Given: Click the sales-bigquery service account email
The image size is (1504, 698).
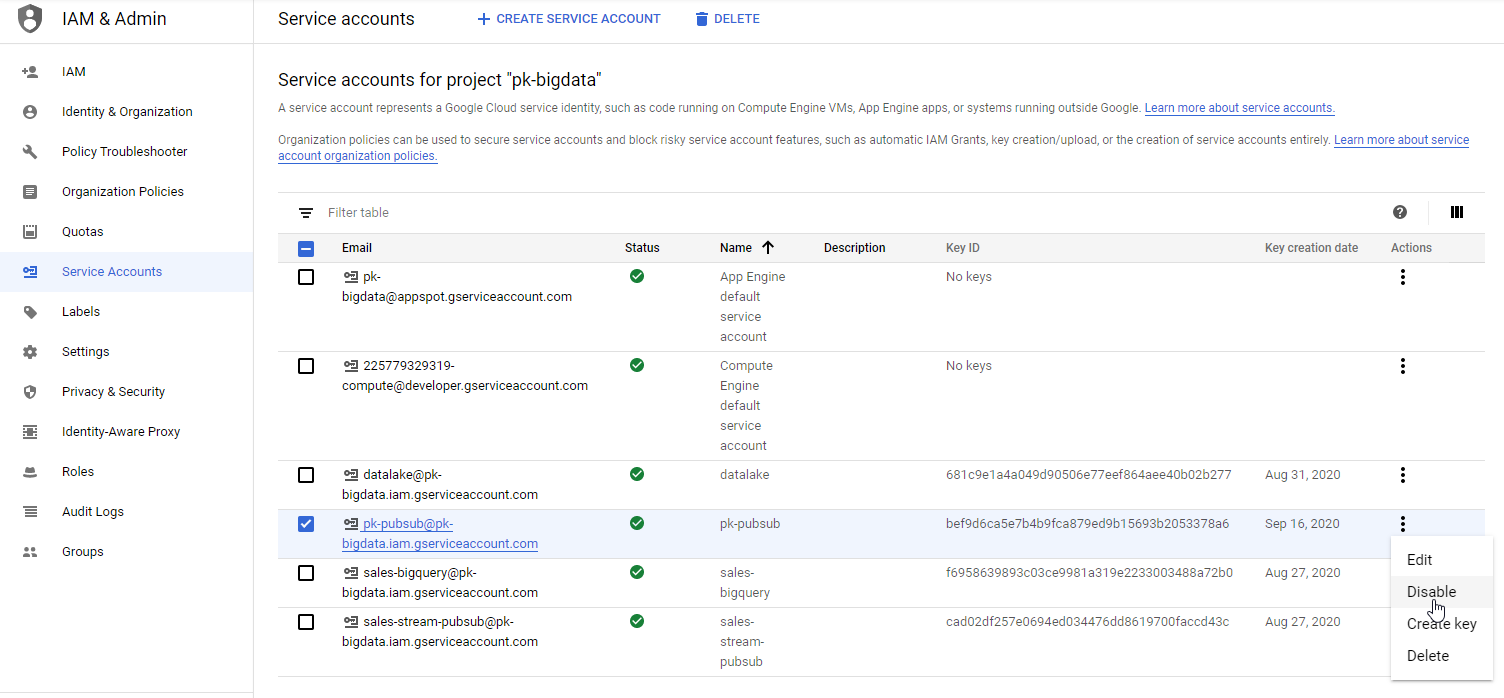Looking at the screenshot, I should click(x=440, y=583).
